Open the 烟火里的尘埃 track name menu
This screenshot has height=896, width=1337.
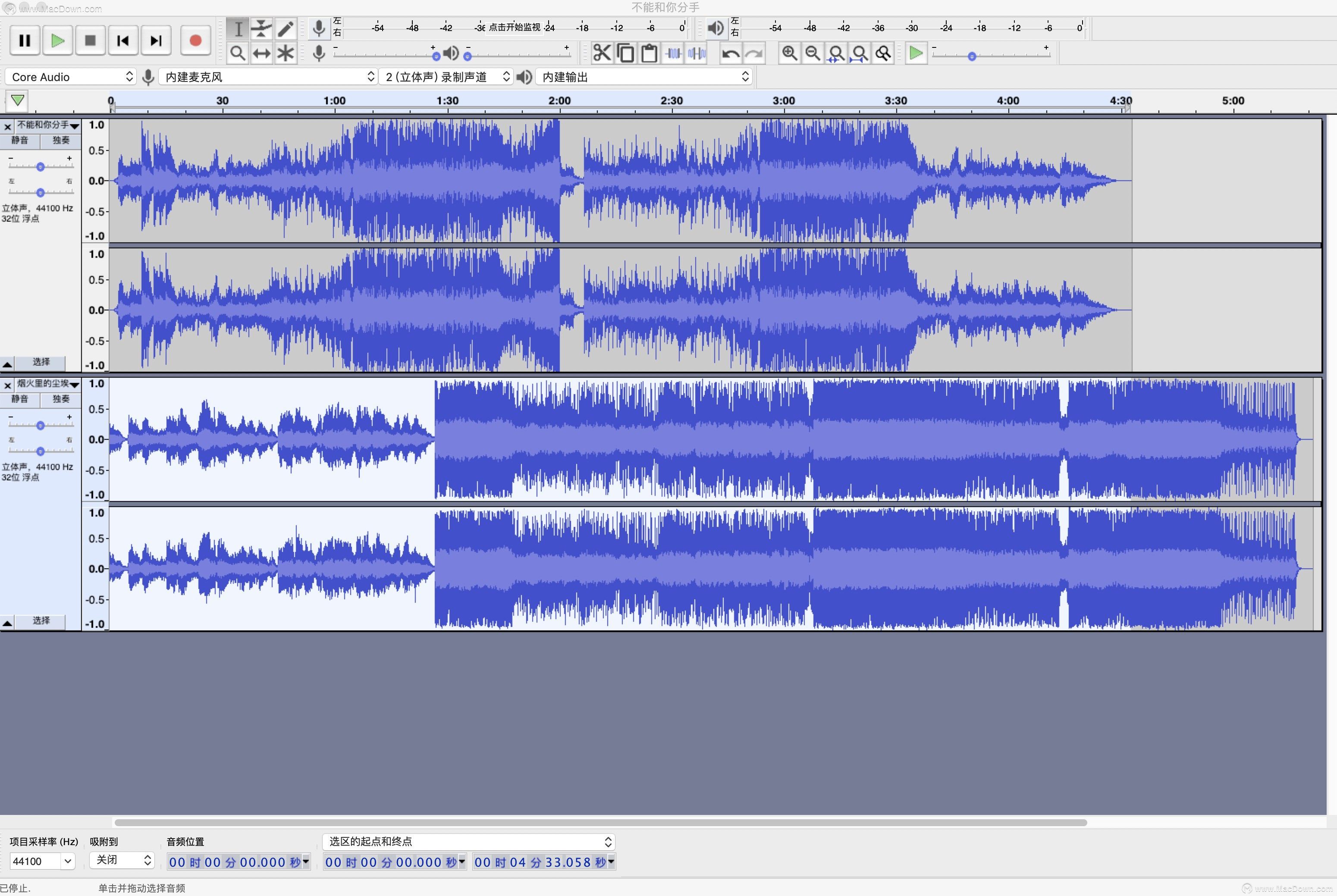pyautogui.click(x=48, y=384)
